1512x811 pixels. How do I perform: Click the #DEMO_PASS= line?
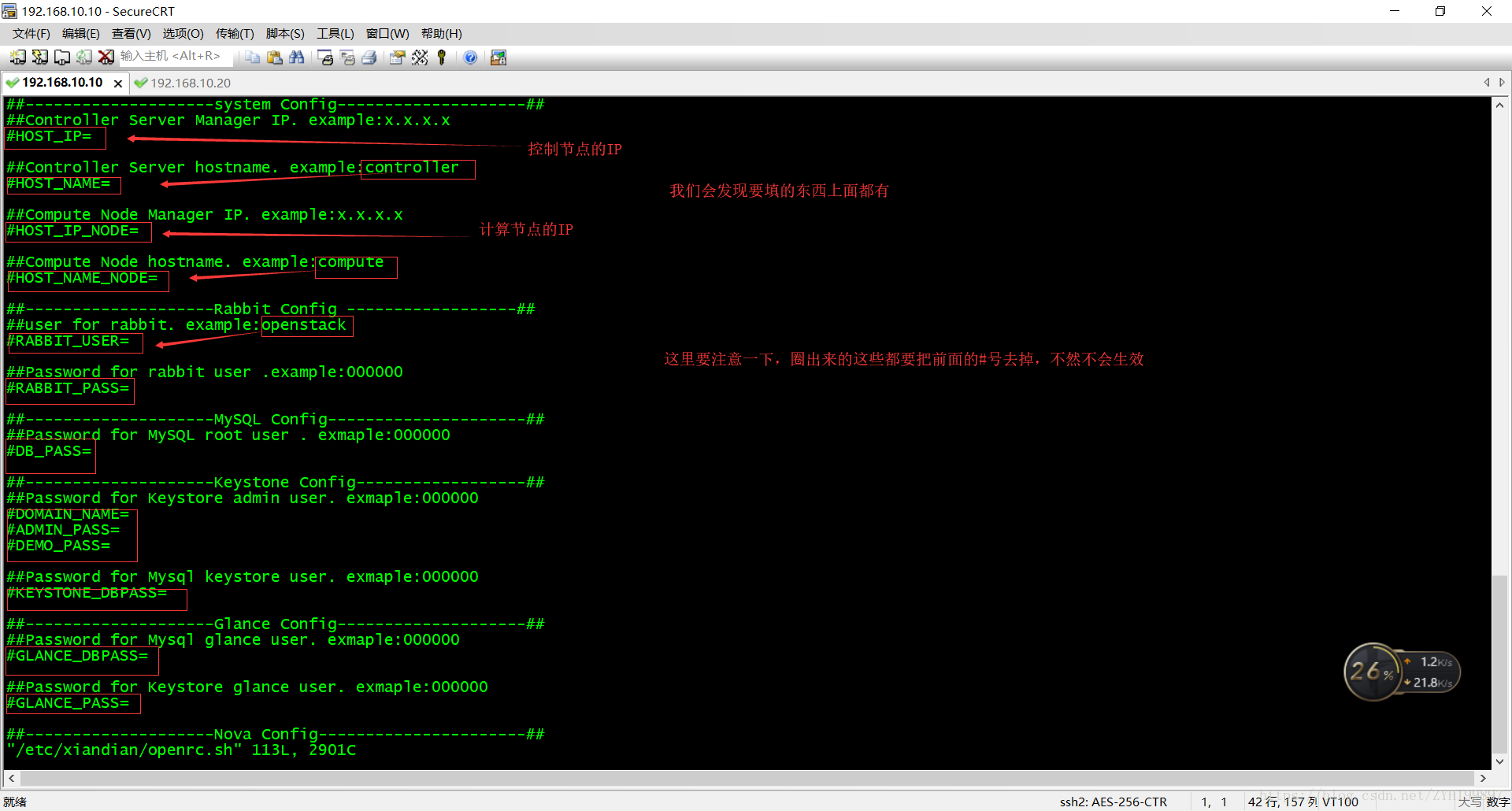(x=58, y=546)
